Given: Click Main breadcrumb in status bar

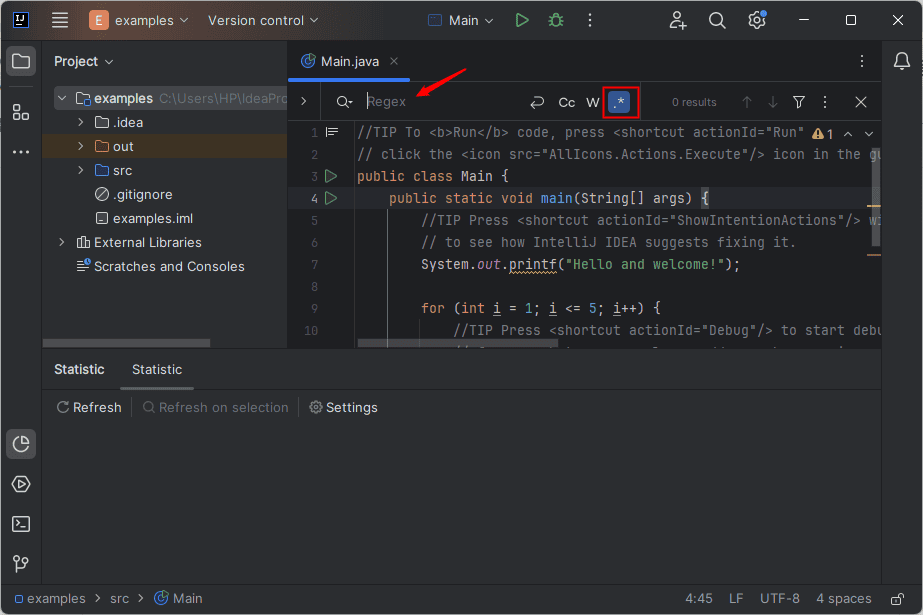Looking at the screenshot, I should pos(178,599).
